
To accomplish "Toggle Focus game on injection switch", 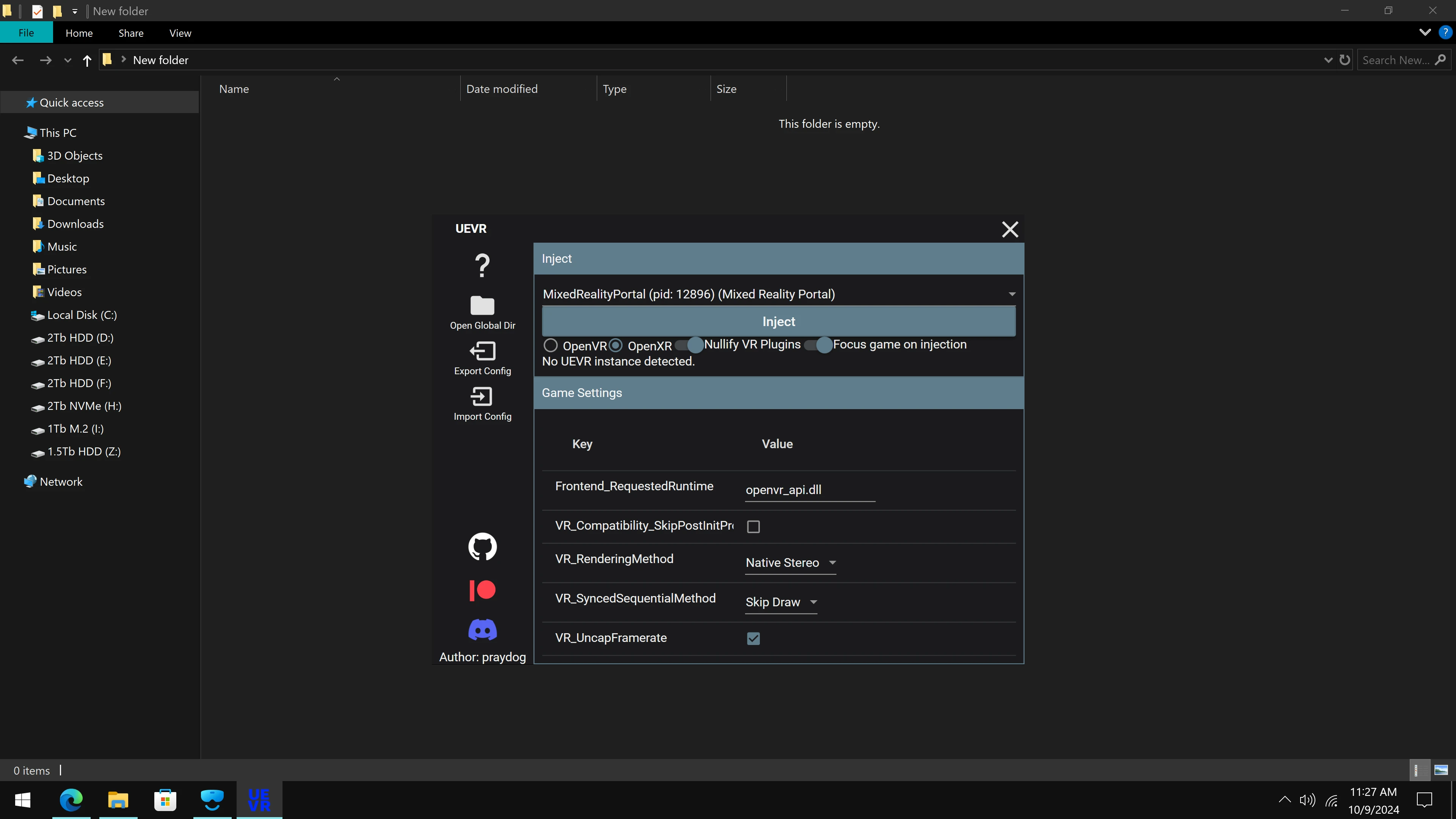I will point(819,345).
